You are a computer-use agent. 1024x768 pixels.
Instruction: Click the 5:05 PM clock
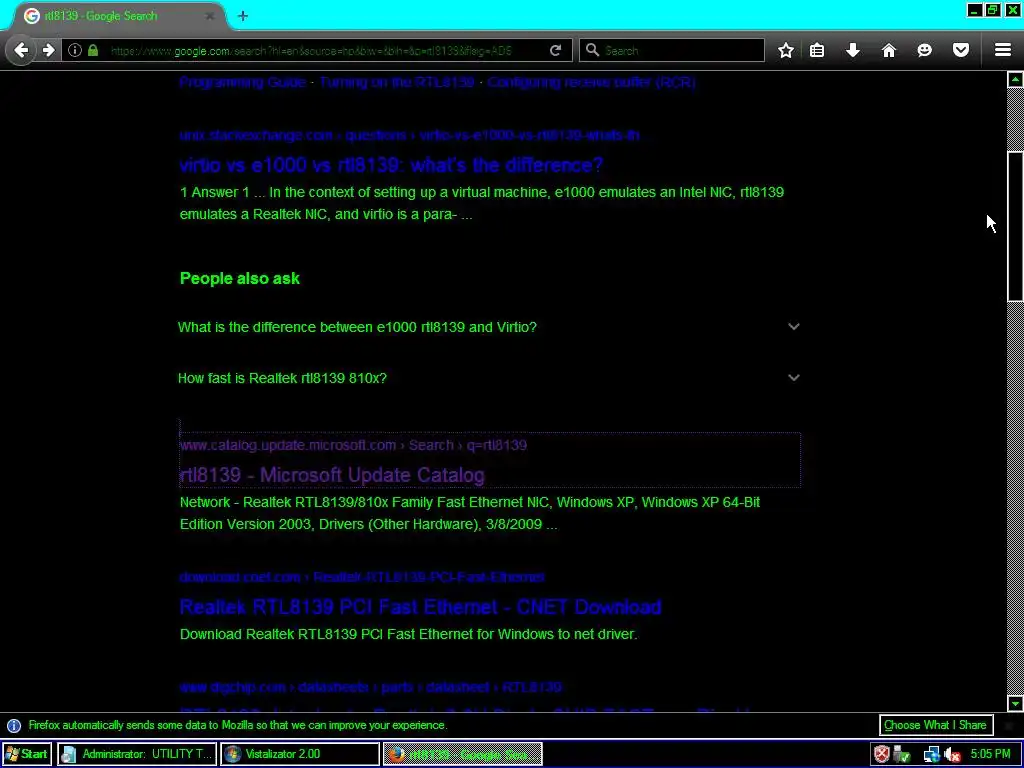(990, 754)
